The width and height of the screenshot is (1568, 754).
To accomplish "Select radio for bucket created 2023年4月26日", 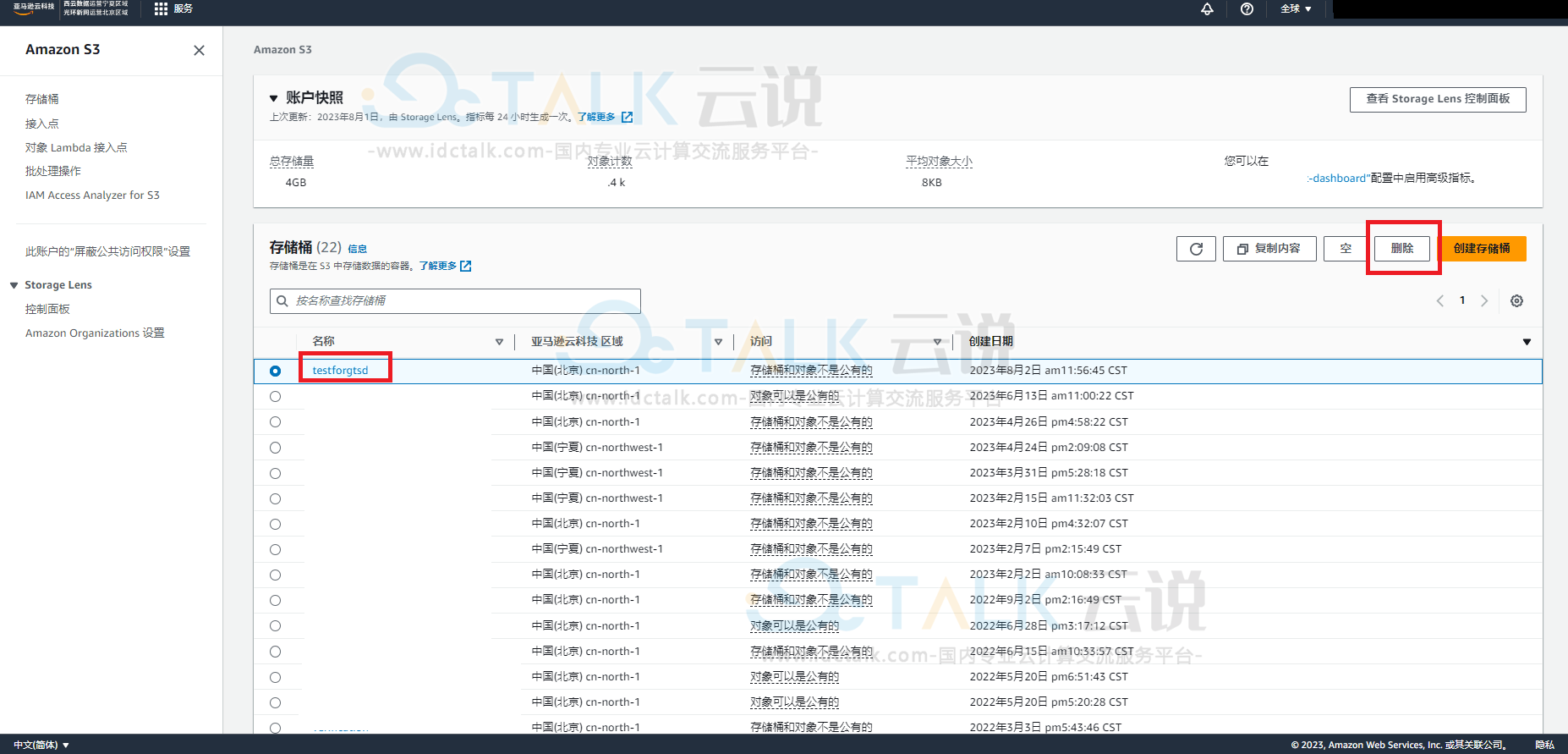I will 275,421.
